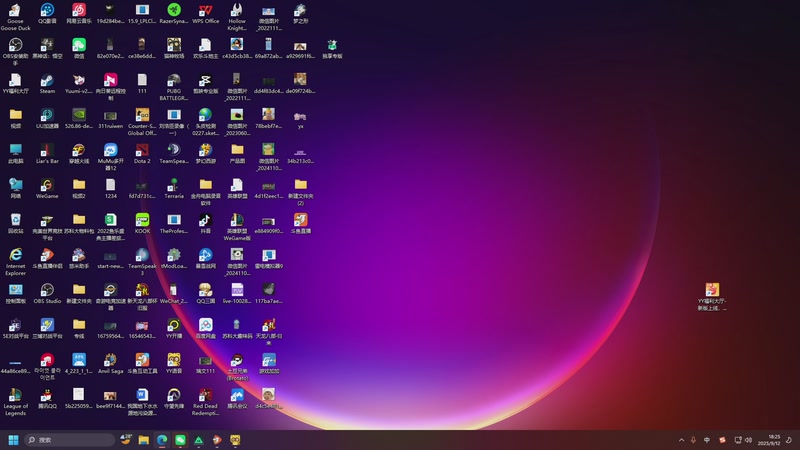Open the Word document icon in bottom row
The image size is (800, 450).
(x=142, y=402)
